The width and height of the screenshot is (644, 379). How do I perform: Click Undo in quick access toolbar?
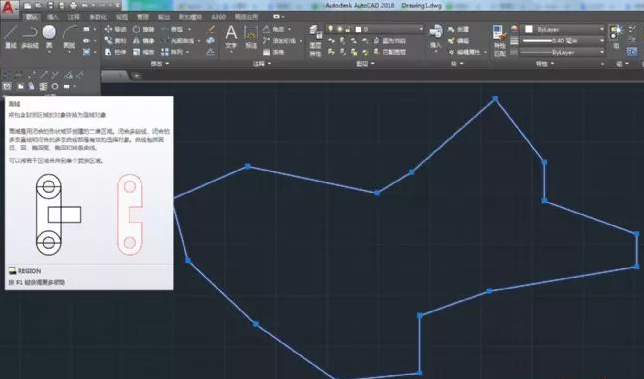85,6
